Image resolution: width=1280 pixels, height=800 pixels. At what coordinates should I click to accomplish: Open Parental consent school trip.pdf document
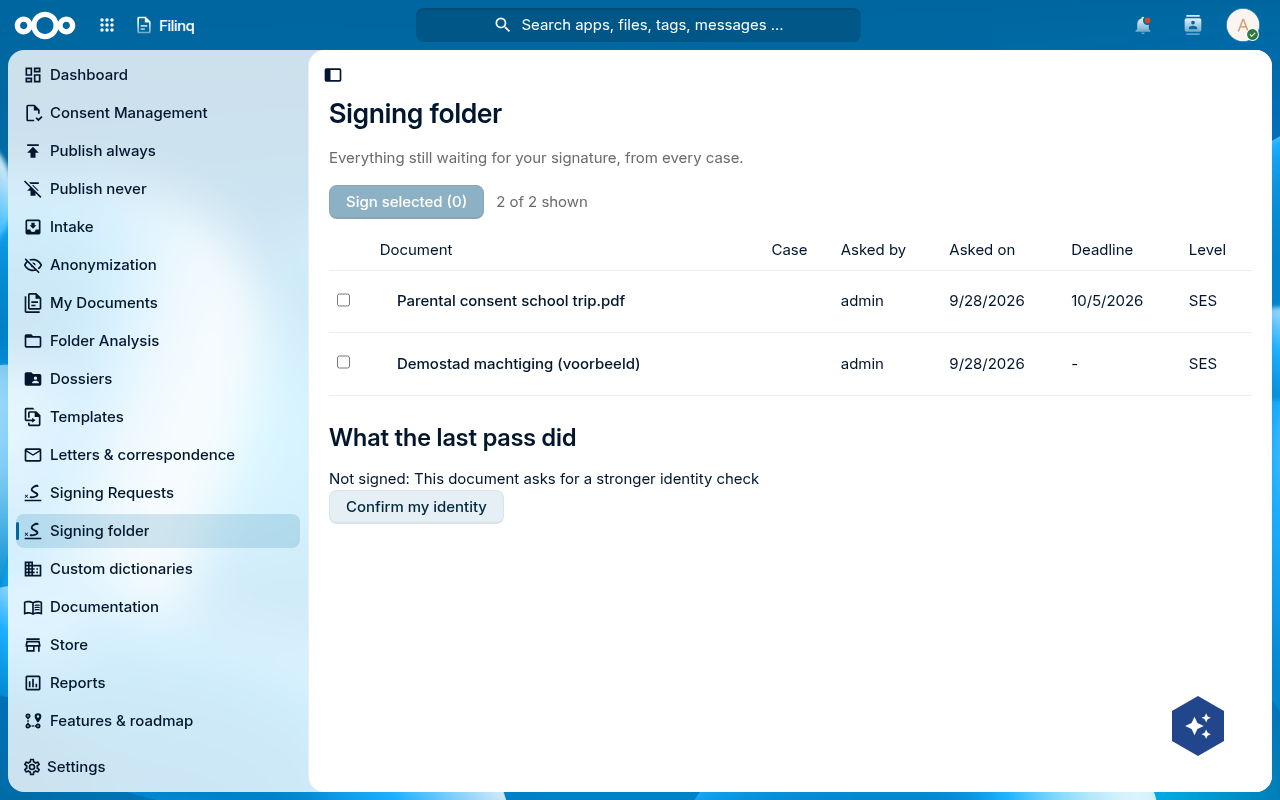coord(511,301)
